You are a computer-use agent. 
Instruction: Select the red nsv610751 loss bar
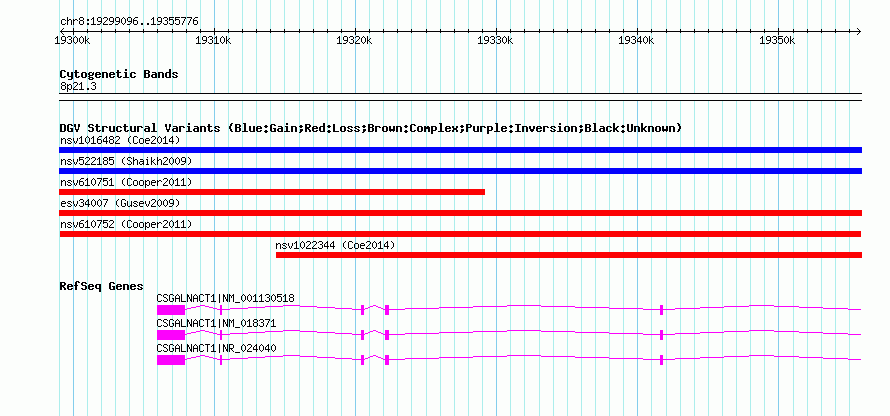click(x=272, y=192)
